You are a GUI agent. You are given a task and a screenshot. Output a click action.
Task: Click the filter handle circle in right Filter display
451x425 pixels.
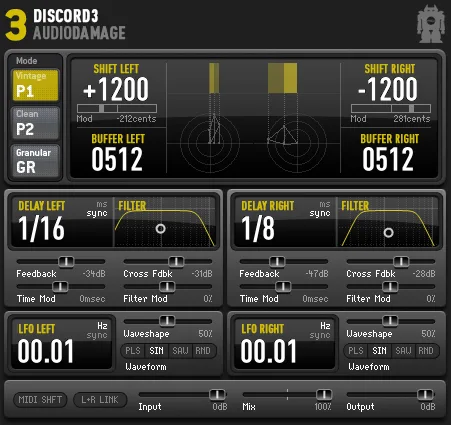[388, 232]
